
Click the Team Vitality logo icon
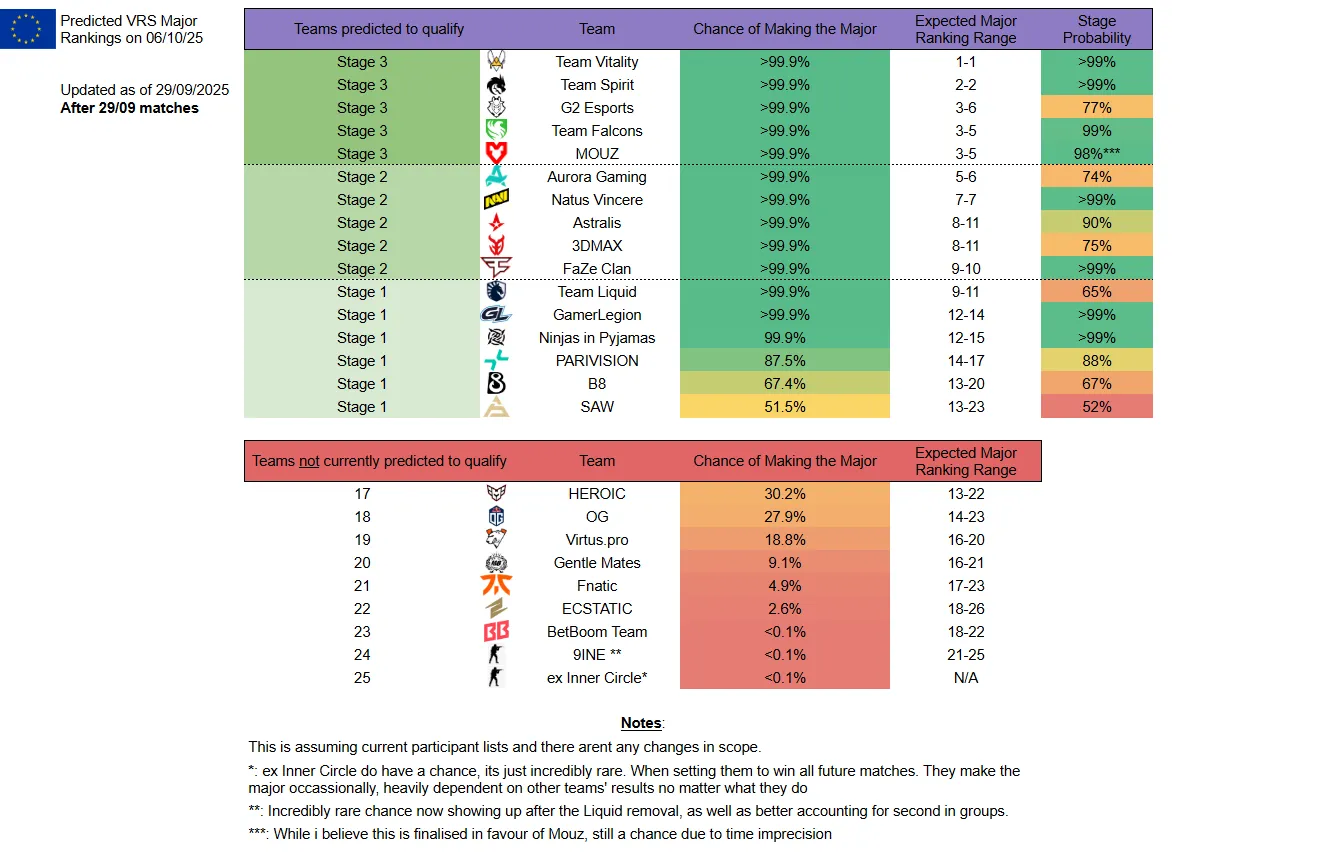point(496,62)
